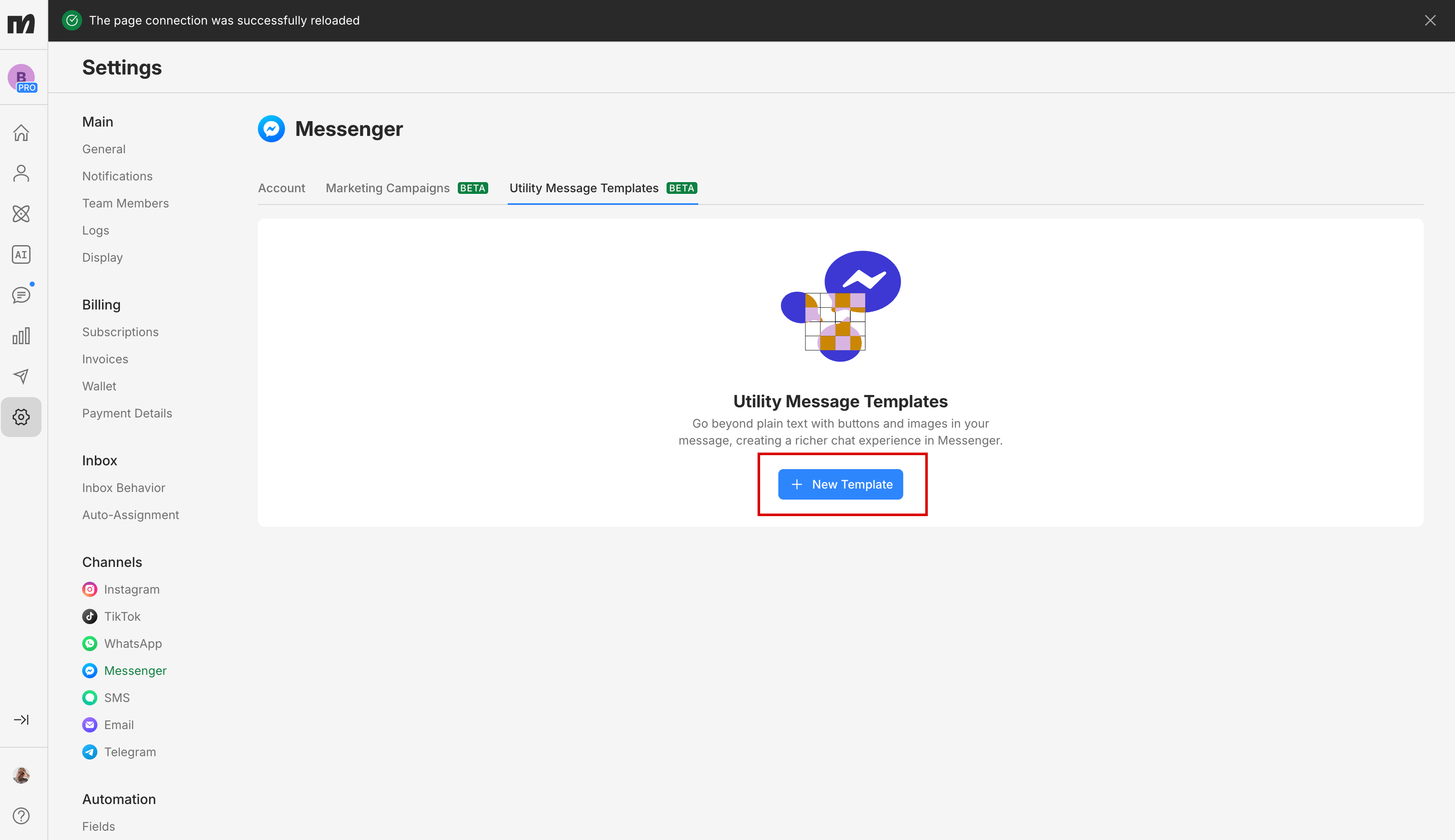Open WhatsApp channel settings

[133, 643]
